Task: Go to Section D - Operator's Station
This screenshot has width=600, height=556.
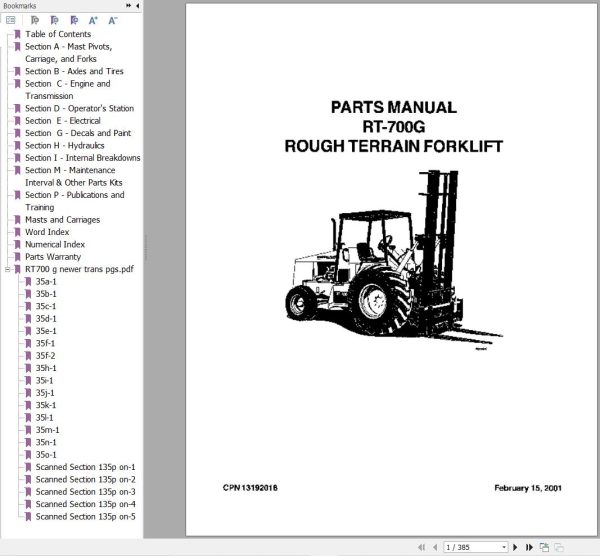Action: coord(80,108)
